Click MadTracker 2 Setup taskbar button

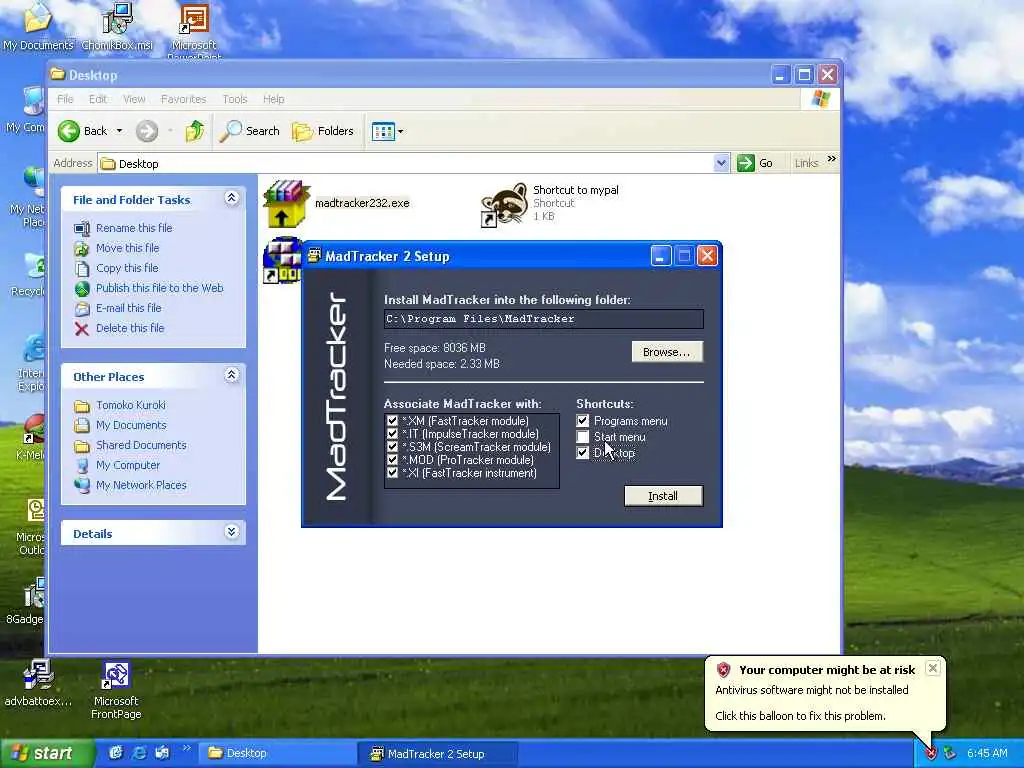(438, 754)
